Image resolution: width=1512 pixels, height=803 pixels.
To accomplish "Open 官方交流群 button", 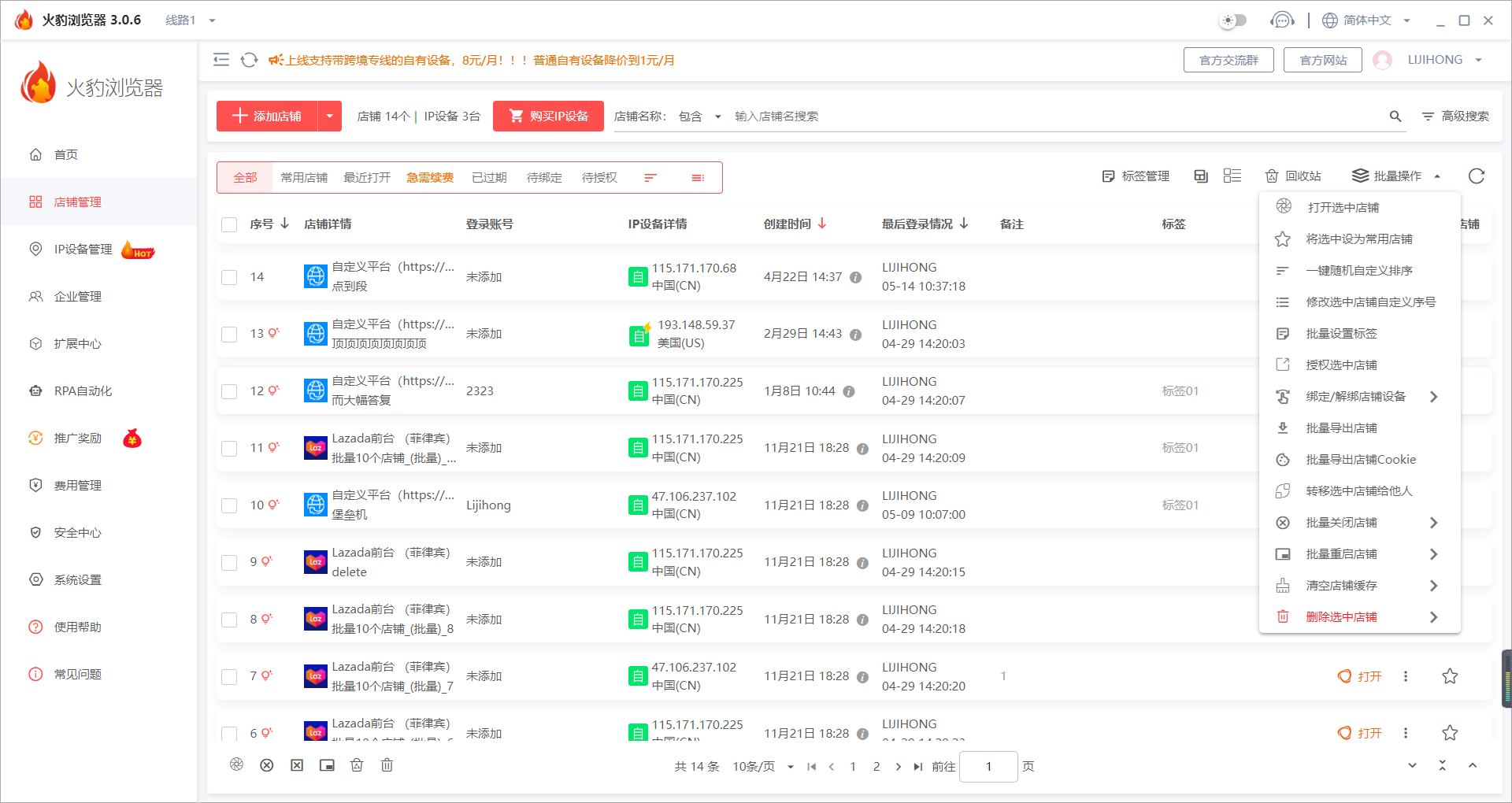I will (1228, 60).
